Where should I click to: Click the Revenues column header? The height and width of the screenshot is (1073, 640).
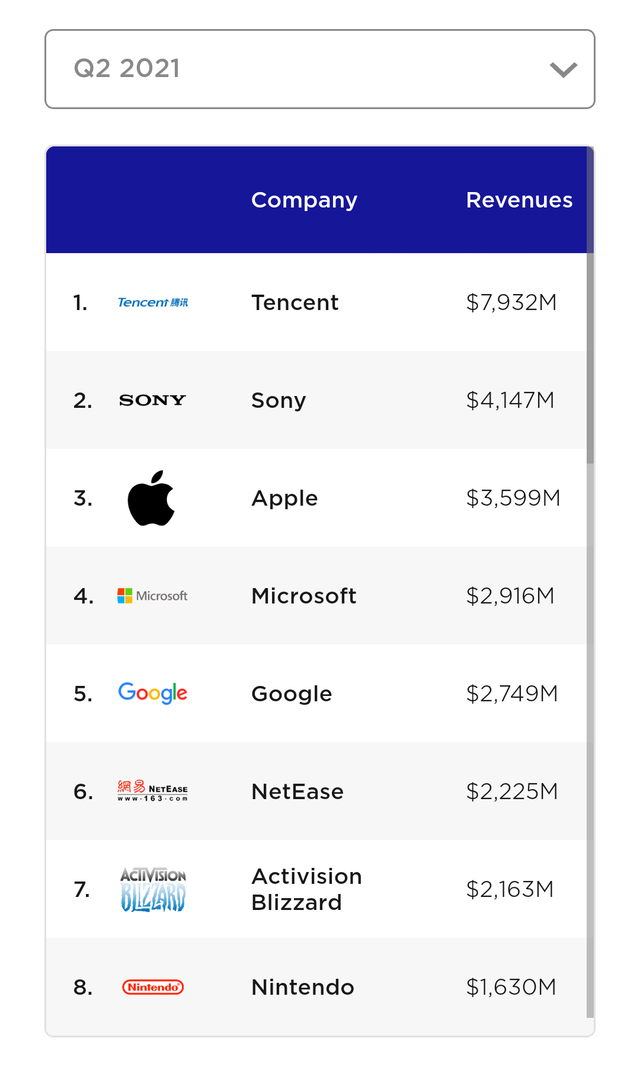(x=519, y=200)
